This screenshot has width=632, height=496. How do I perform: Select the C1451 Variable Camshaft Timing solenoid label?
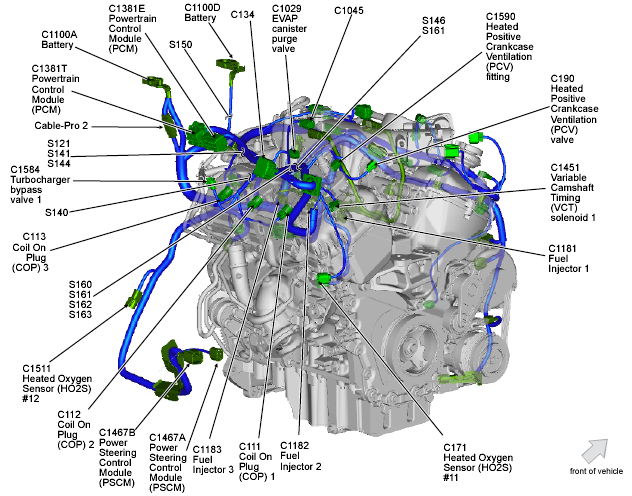pos(573,193)
